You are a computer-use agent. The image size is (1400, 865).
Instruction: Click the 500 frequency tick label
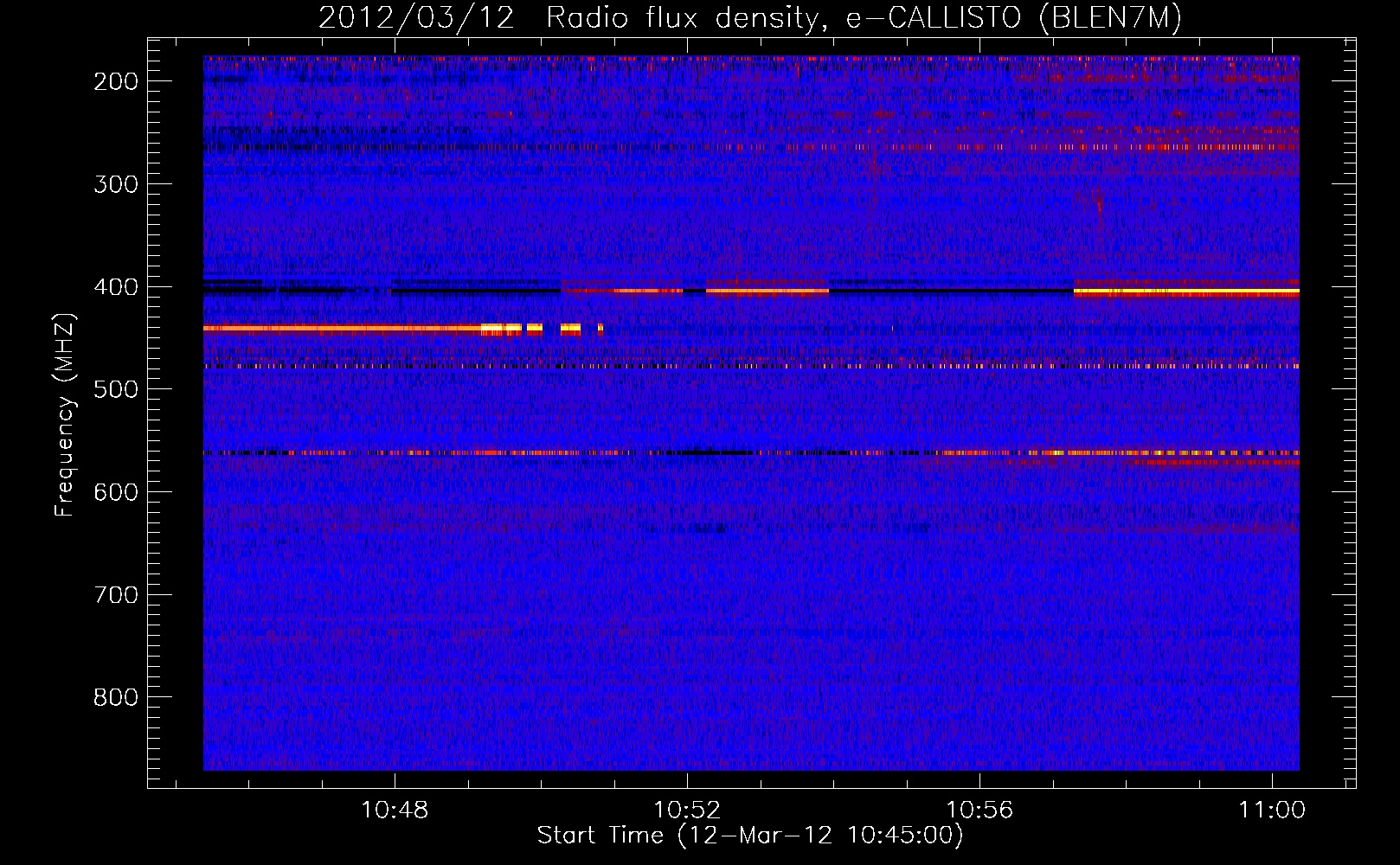pyautogui.click(x=116, y=389)
